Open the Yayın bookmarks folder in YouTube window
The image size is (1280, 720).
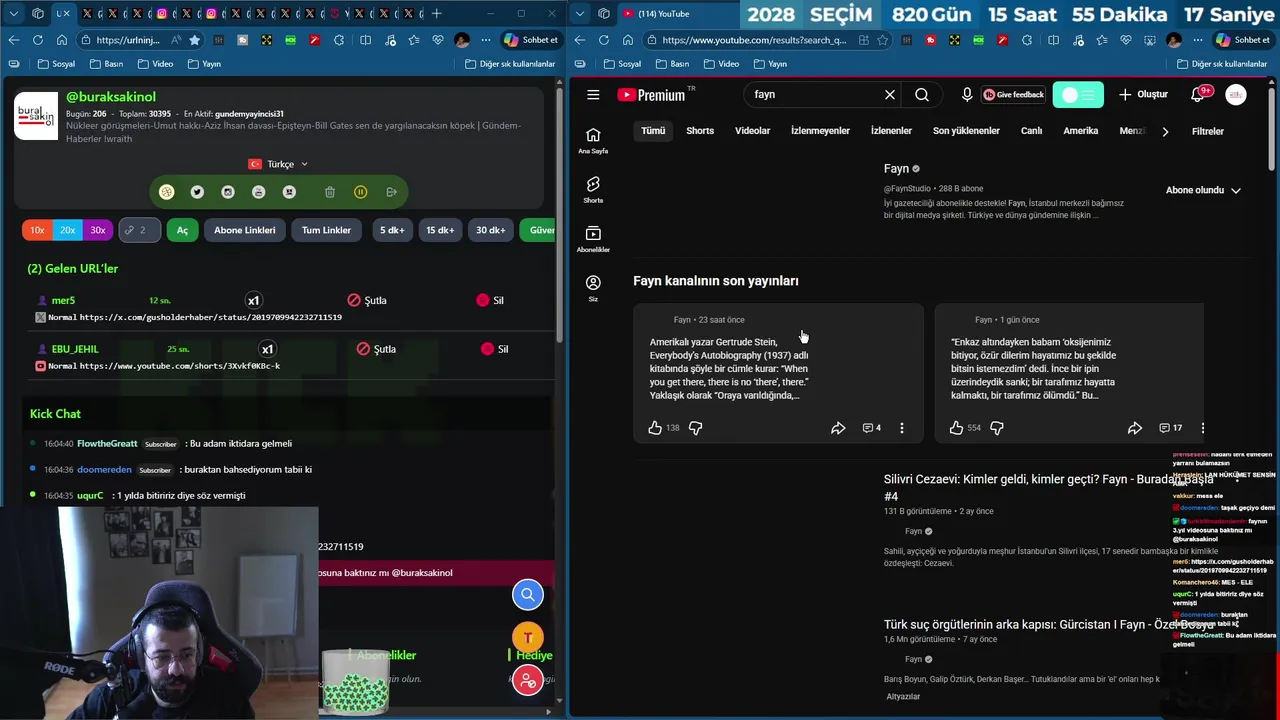point(769,64)
